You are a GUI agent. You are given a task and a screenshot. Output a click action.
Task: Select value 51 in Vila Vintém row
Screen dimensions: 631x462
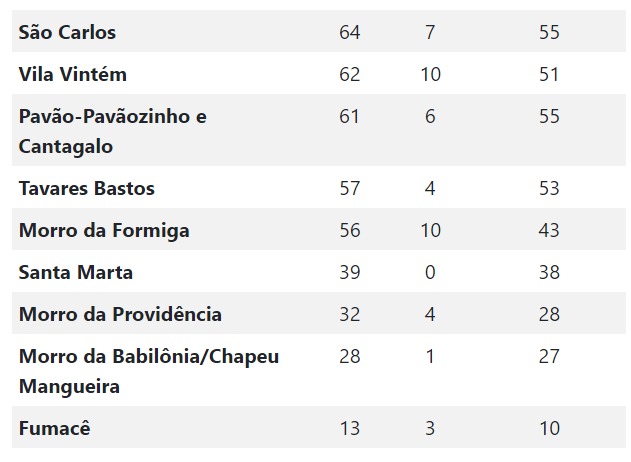[x=549, y=74]
